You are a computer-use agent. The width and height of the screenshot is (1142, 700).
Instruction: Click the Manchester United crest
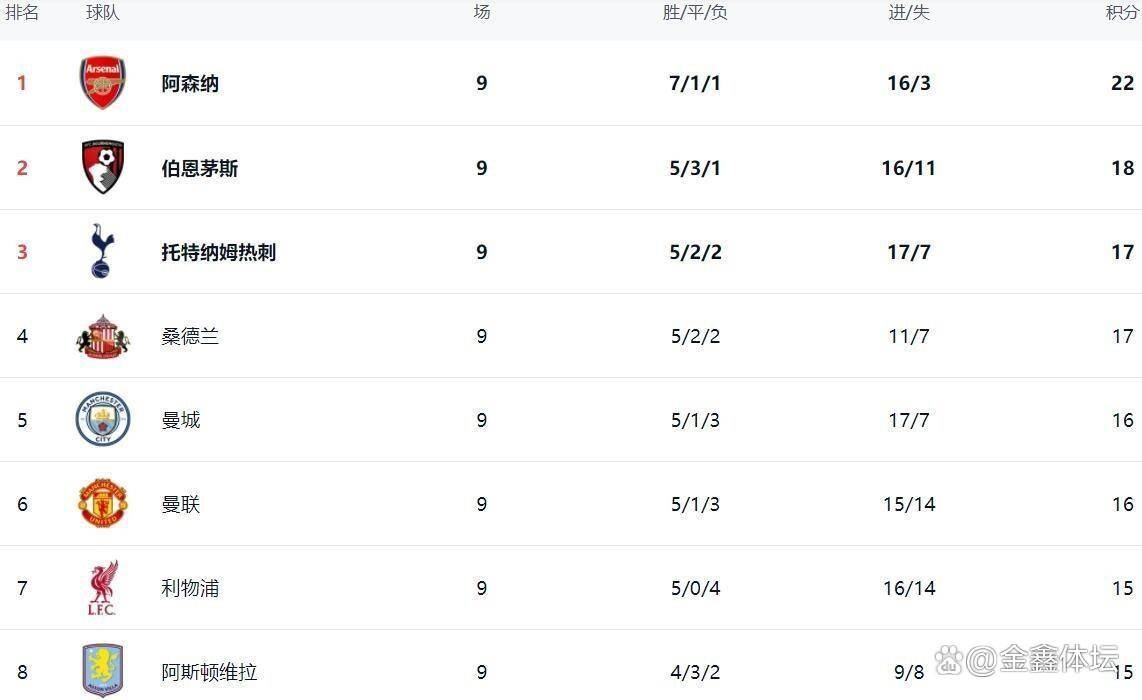click(103, 503)
